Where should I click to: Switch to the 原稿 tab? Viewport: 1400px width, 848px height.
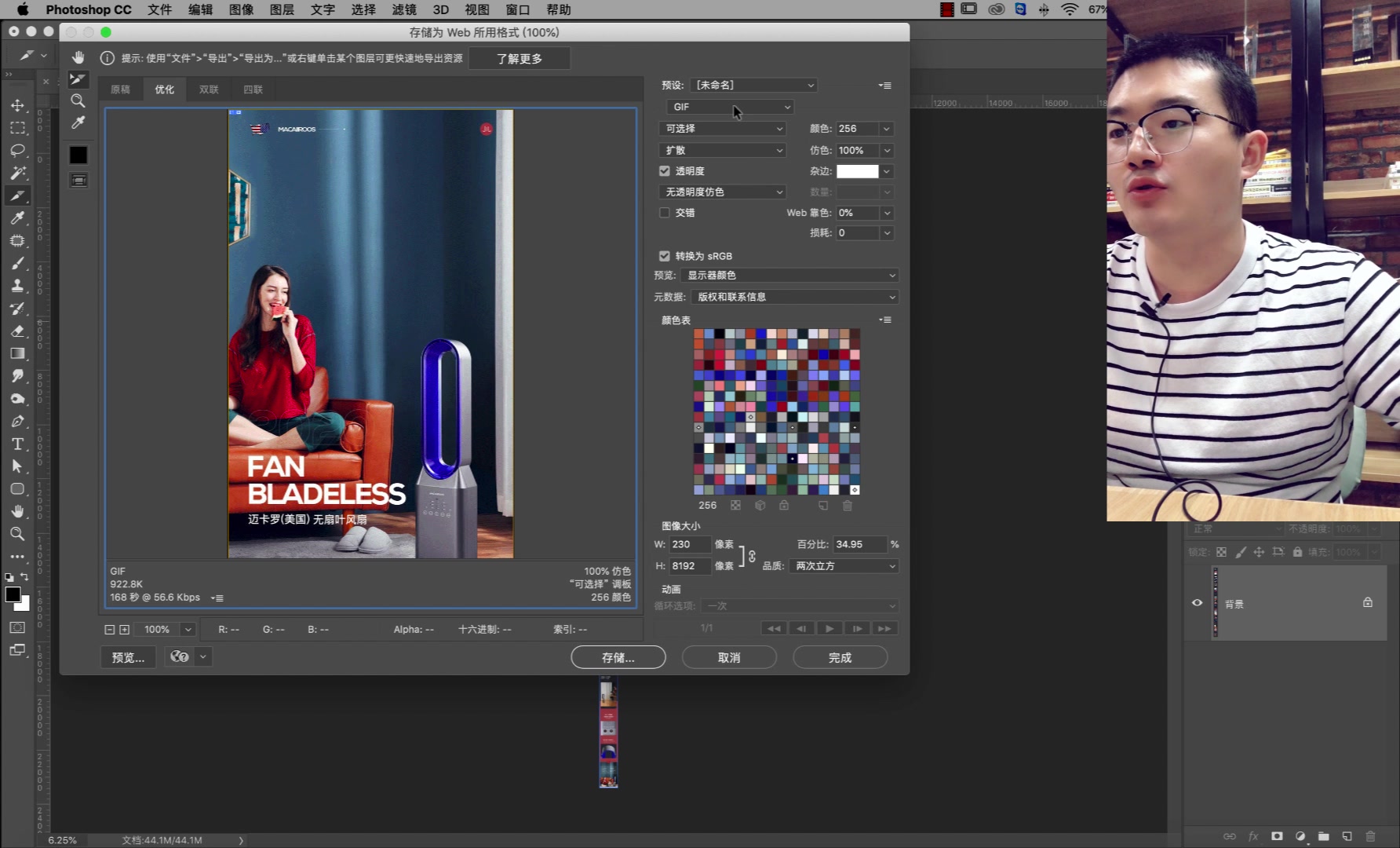pos(121,90)
